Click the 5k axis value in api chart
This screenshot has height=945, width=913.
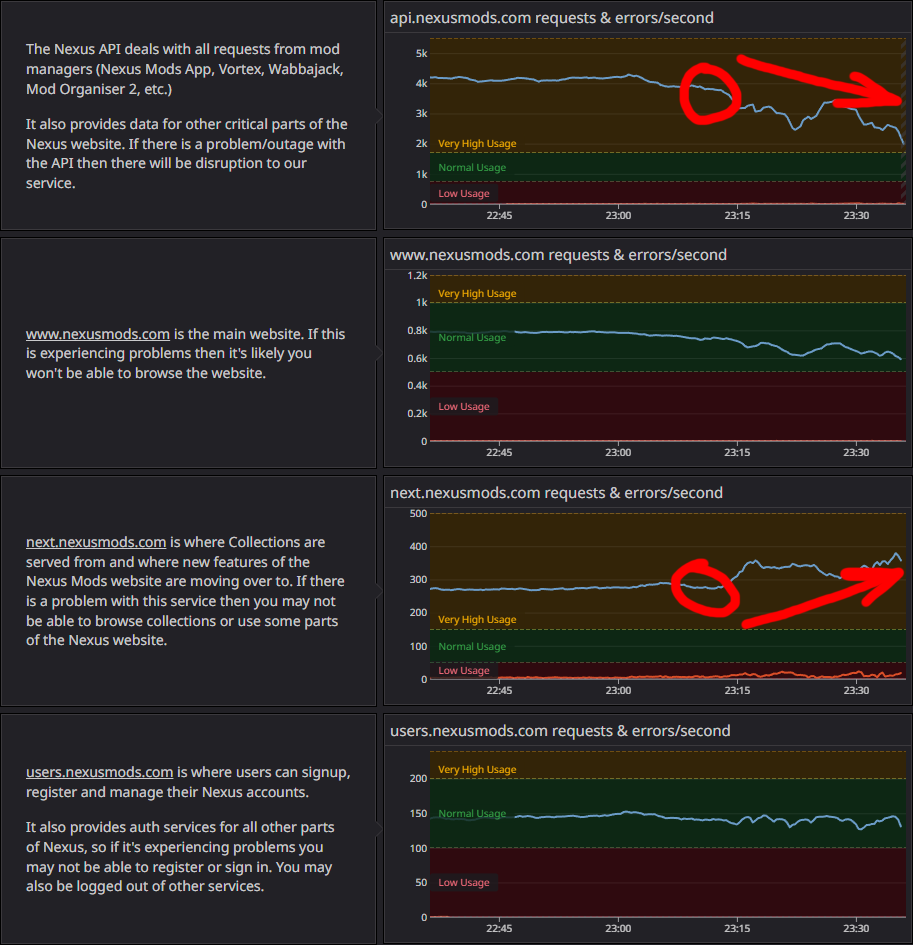[x=421, y=54]
